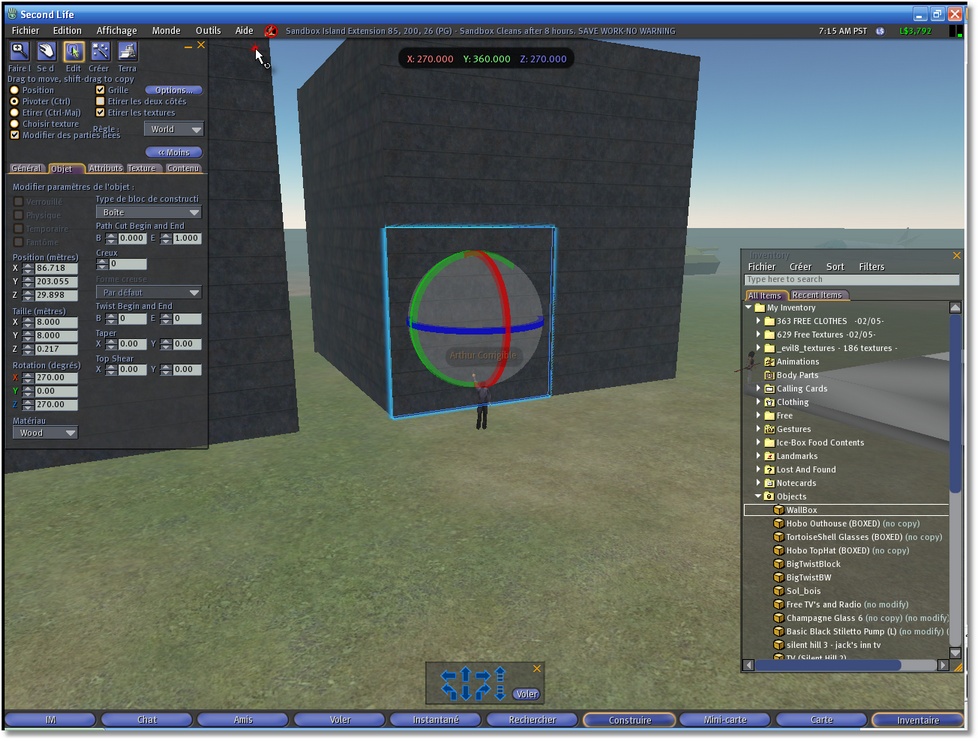Toggle Etirer les textures checkbox

[100, 112]
